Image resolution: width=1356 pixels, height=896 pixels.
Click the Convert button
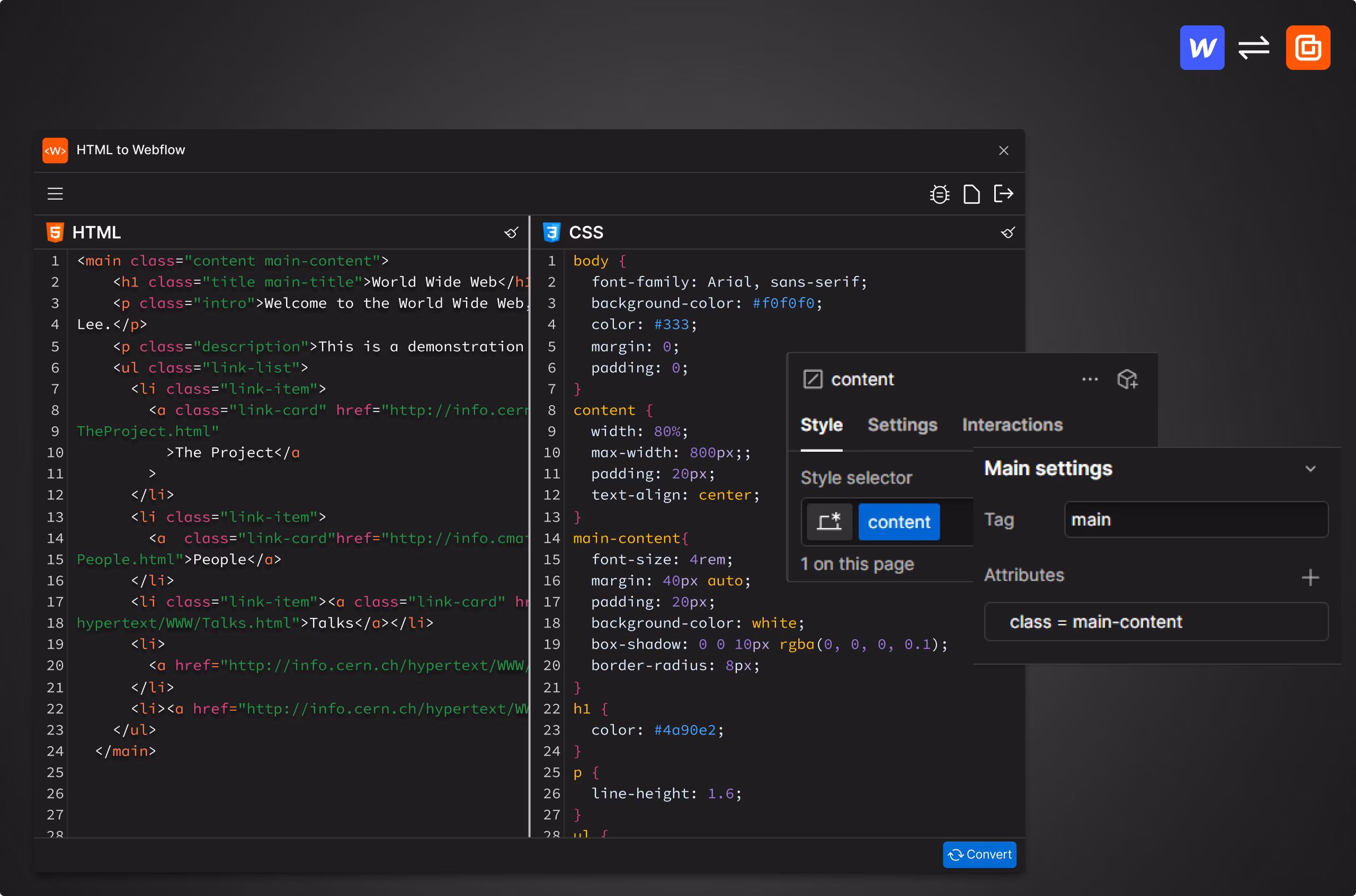pyautogui.click(x=979, y=854)
